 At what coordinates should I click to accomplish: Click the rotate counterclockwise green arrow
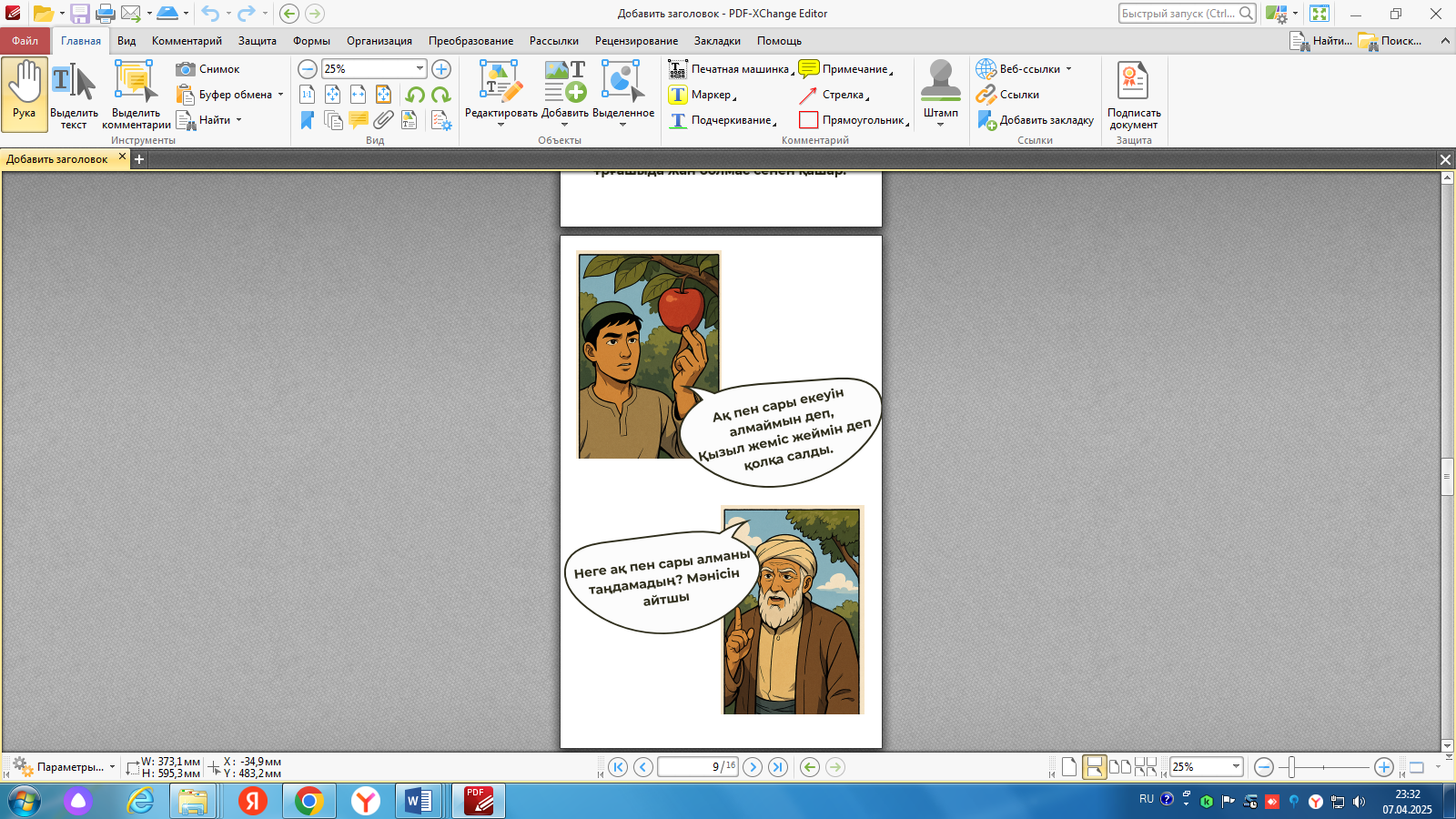[415, 95]
